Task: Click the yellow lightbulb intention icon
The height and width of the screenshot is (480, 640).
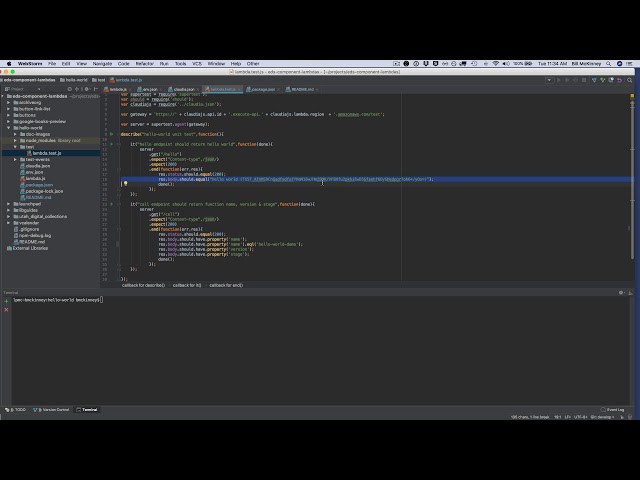Action: (125, 184)
